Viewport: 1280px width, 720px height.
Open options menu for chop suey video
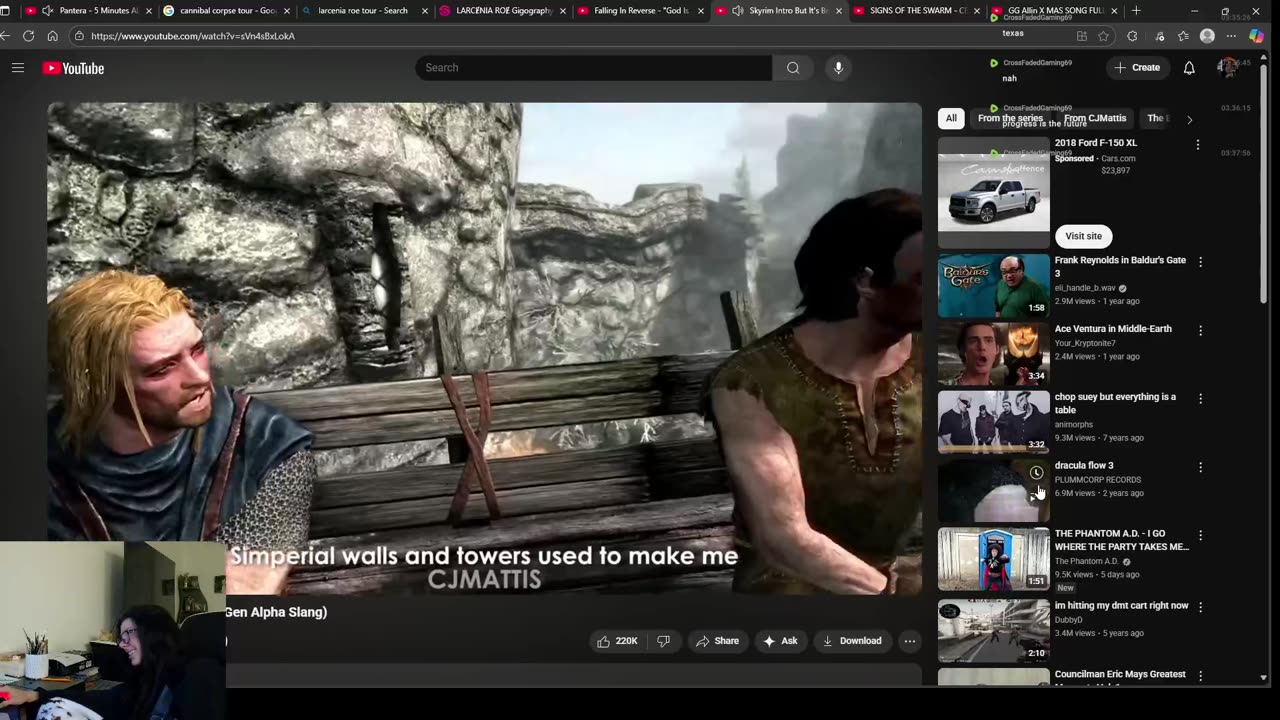point(1200,398)
